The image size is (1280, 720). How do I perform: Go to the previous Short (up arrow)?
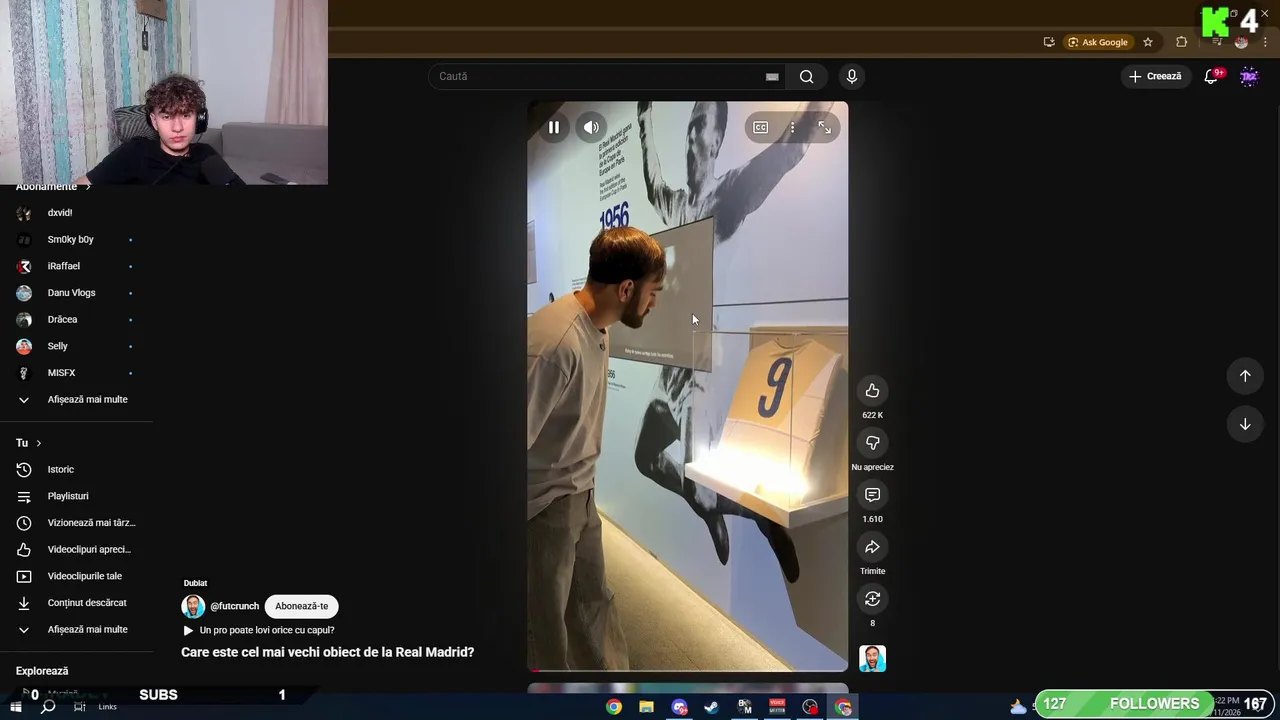tap(1245, 376)
